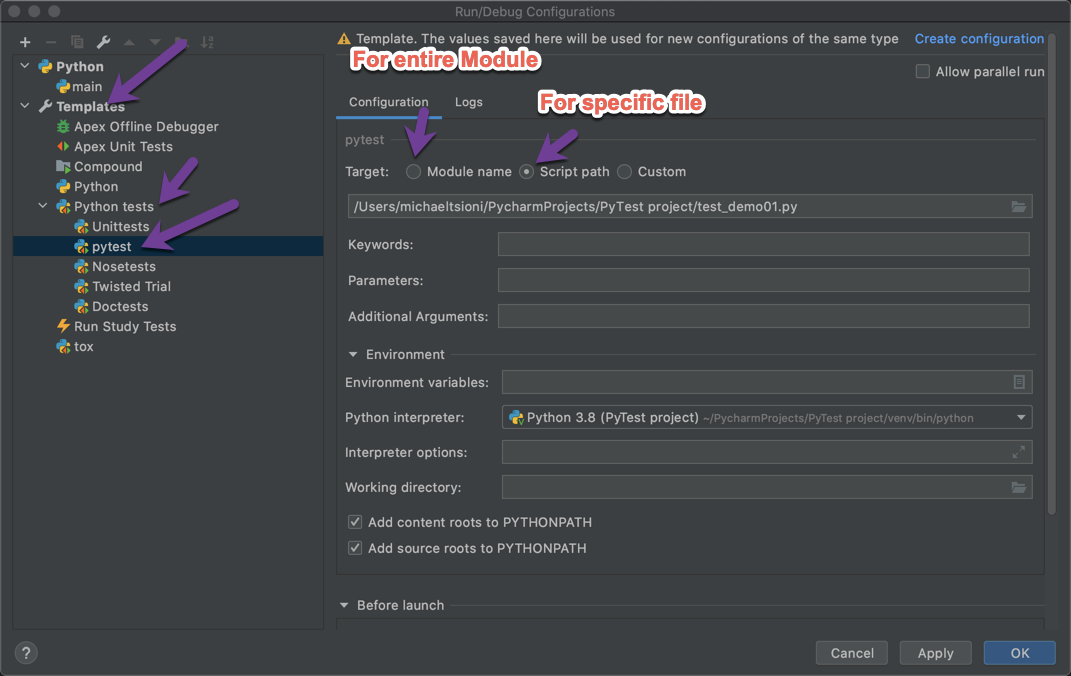Click Create configuration link

pyautogui.click(x=979, y=39)
